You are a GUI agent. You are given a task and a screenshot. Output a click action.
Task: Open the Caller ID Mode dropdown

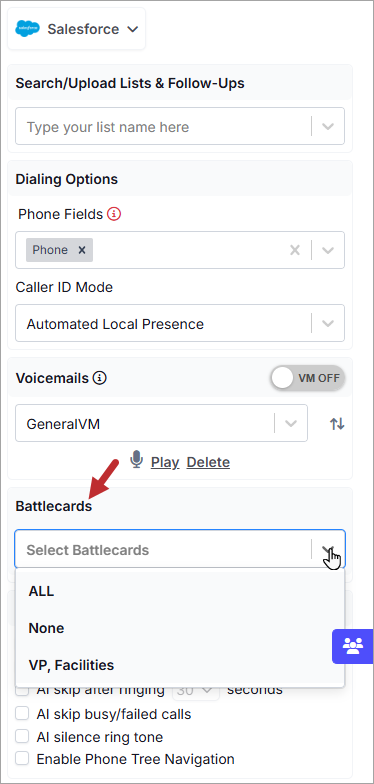[180, 324]
